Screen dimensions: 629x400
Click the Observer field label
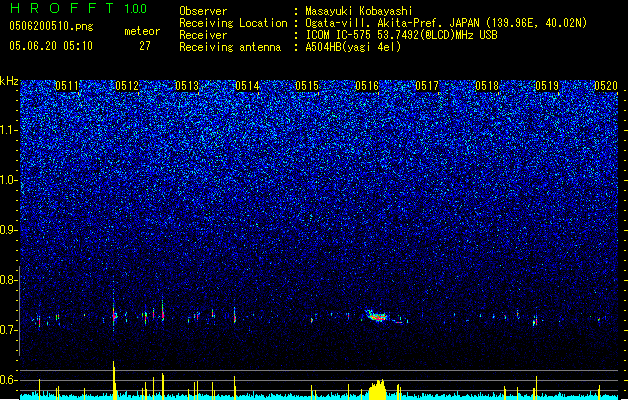click(x=203, y=11)
